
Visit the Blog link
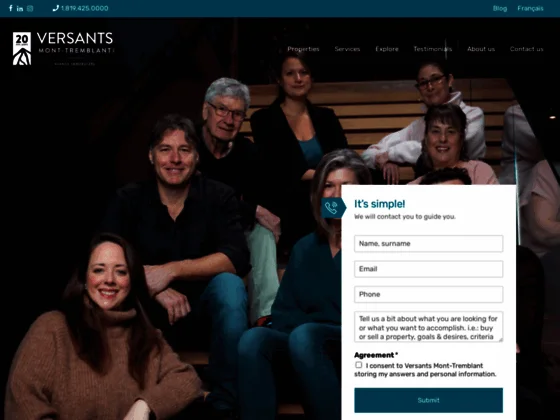(500, 8)
